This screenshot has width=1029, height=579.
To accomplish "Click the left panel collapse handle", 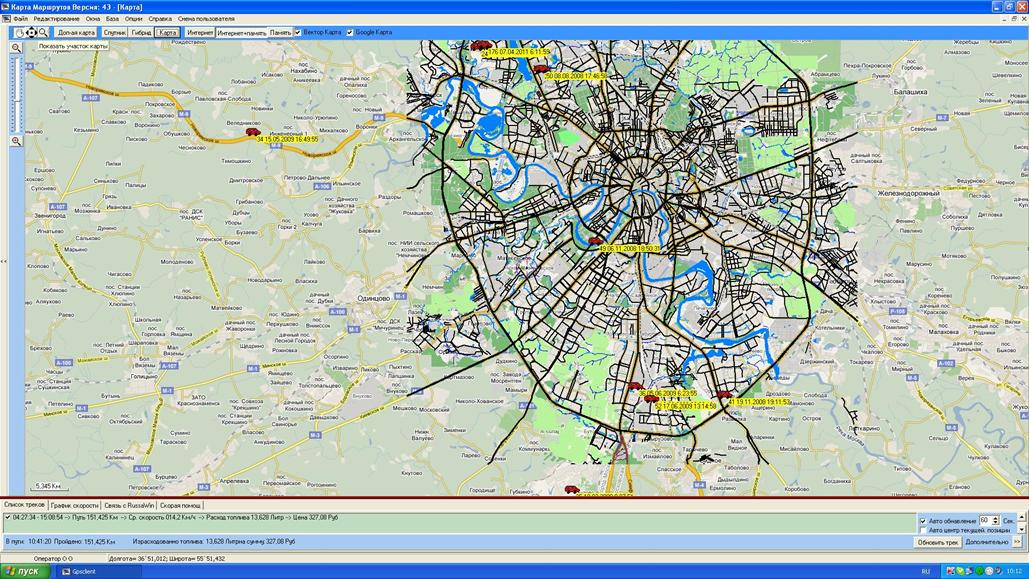I will (x=3, y=261).
